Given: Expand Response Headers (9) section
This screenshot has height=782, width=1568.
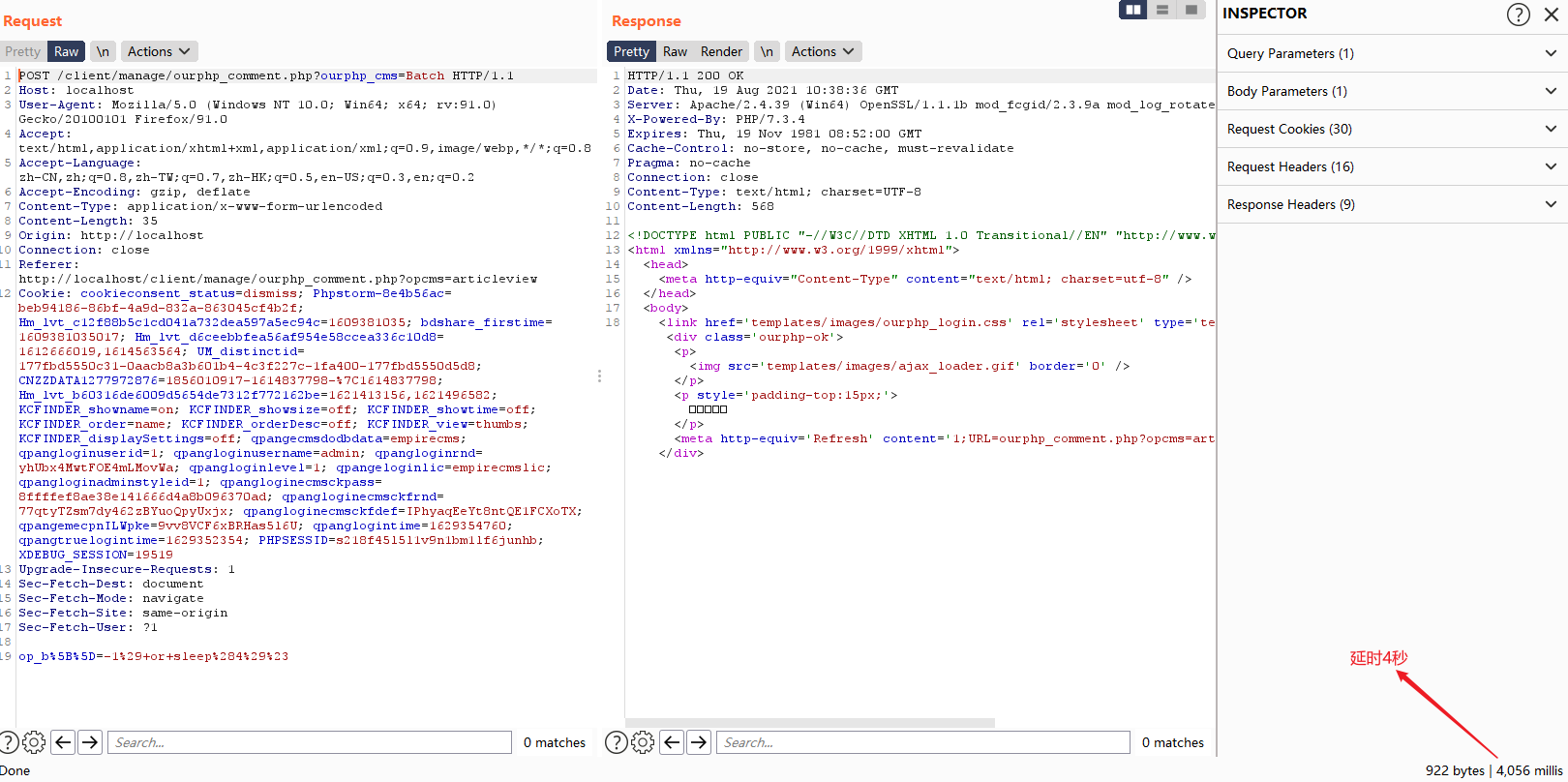Looking at the screenshot, I should click(1392, 204).
